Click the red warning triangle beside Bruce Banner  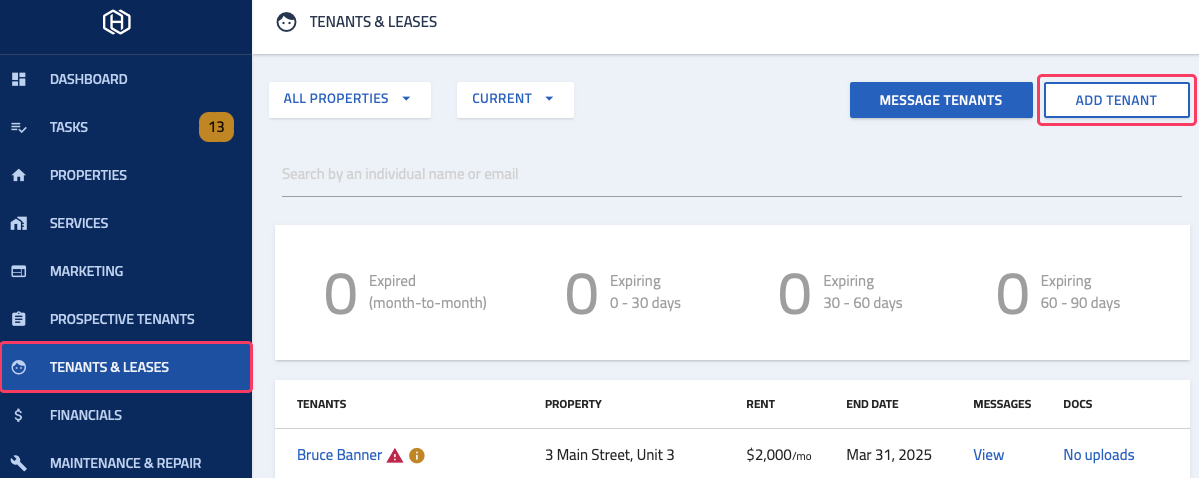pos(395,456)
